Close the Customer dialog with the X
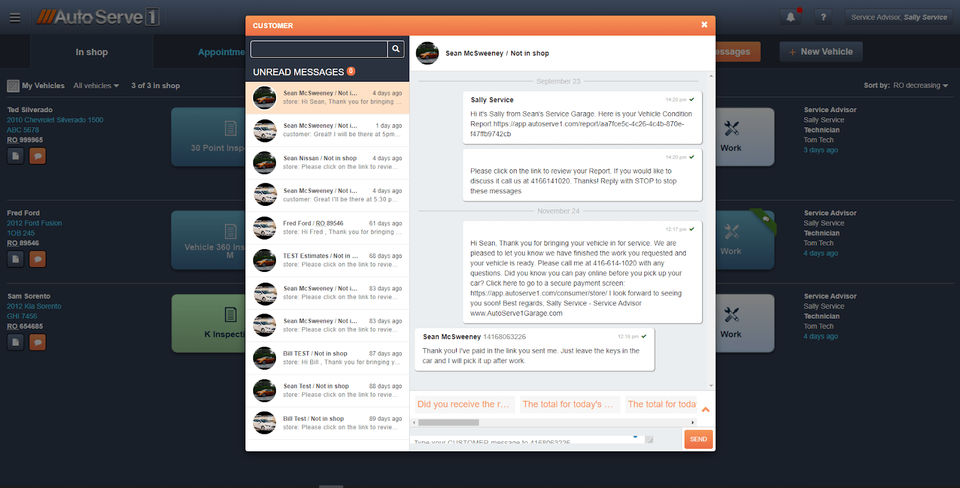This screenshot has width=960, height=488. pos(704,24)
